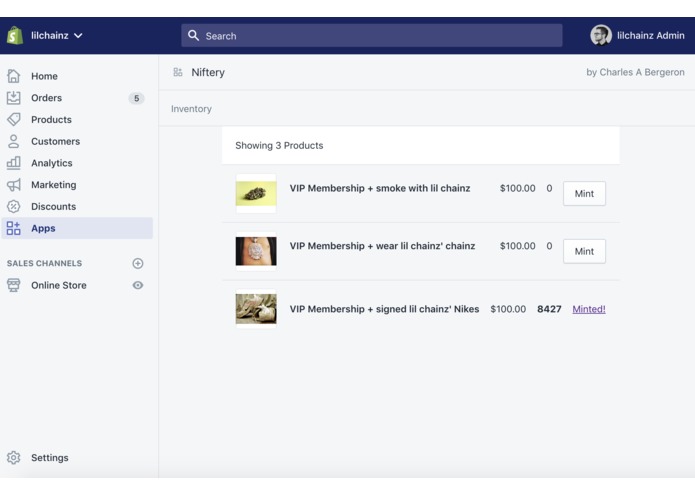The height and width of the screenshot is (494, 695).
Task: Switch to the Inventory tab
Action: pyautogui.click(x=191, y=109)
